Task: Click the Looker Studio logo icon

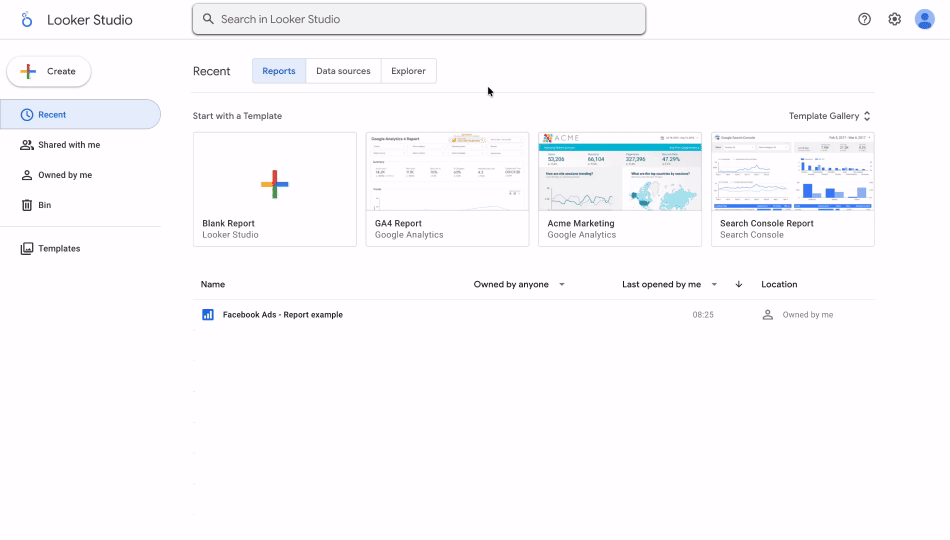Action: [26, 19]
